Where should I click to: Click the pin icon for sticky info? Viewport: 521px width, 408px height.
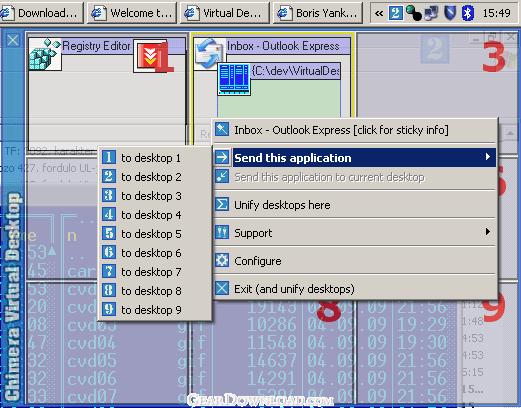(222, 129)
